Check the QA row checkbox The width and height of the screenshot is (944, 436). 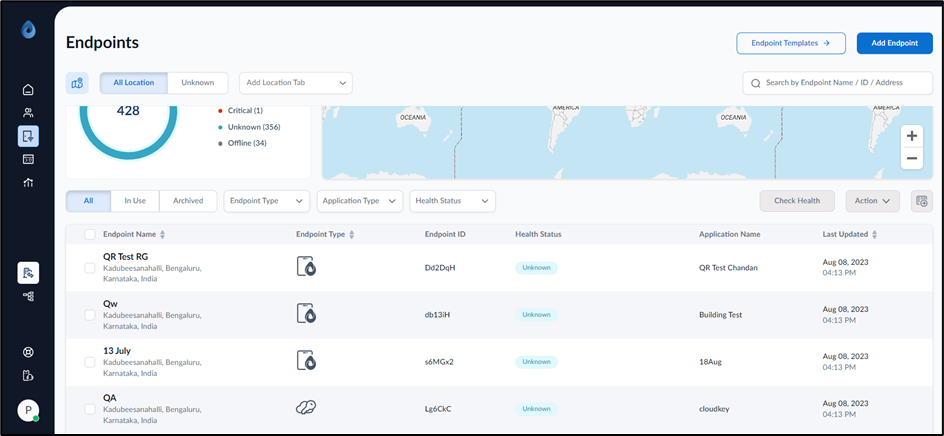click(x=90, y=409)
